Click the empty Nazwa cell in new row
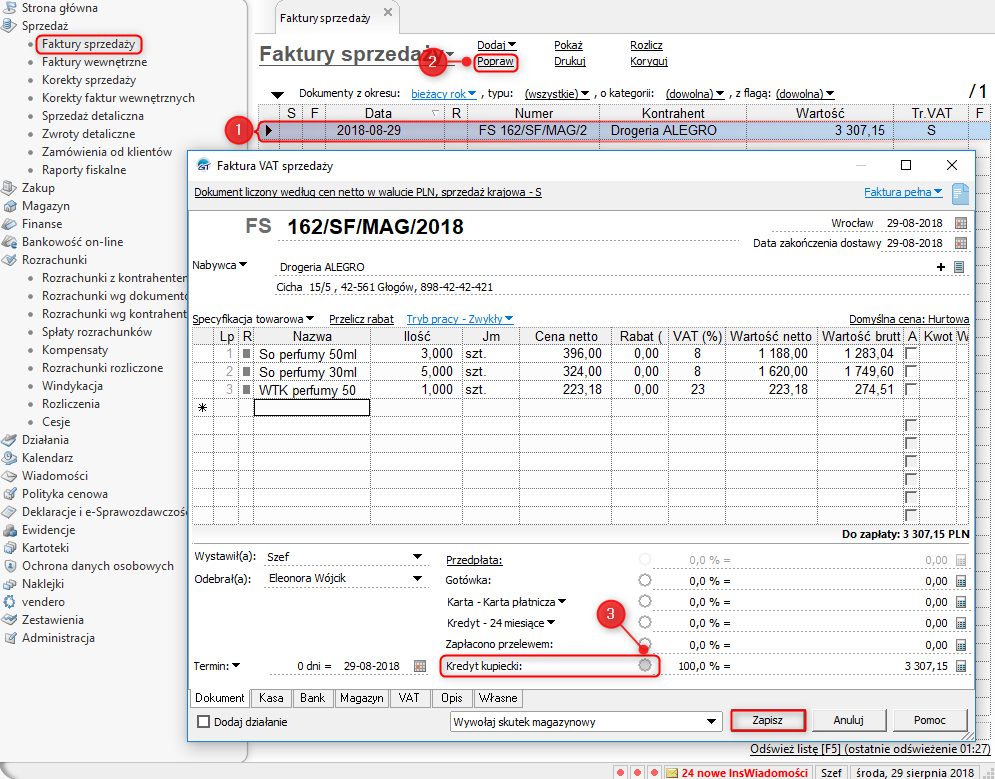 pyautogui.click(x=311, y=407)
